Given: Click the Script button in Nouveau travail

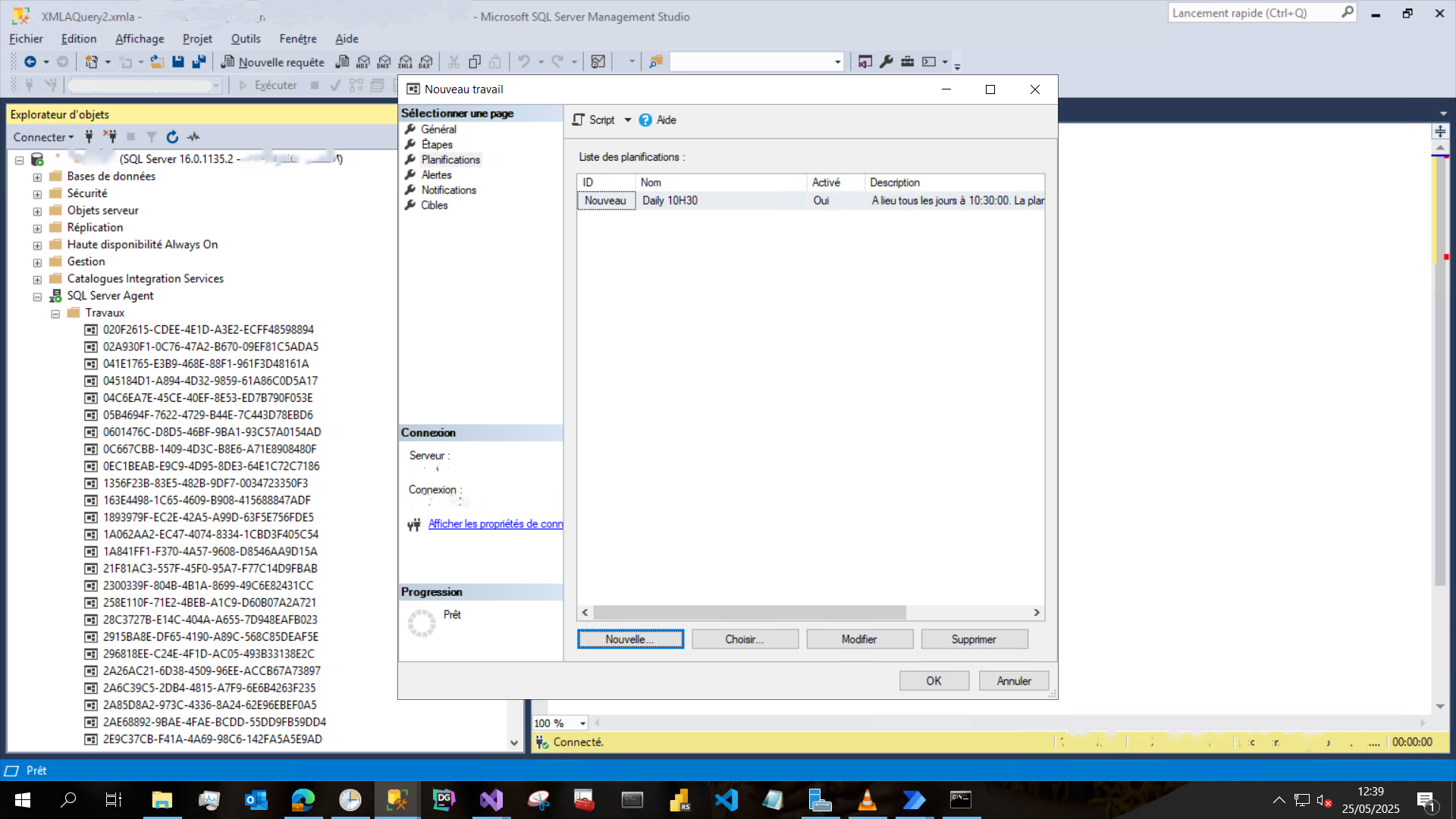Looking at the screenshot, I should [x=593, y=120].
